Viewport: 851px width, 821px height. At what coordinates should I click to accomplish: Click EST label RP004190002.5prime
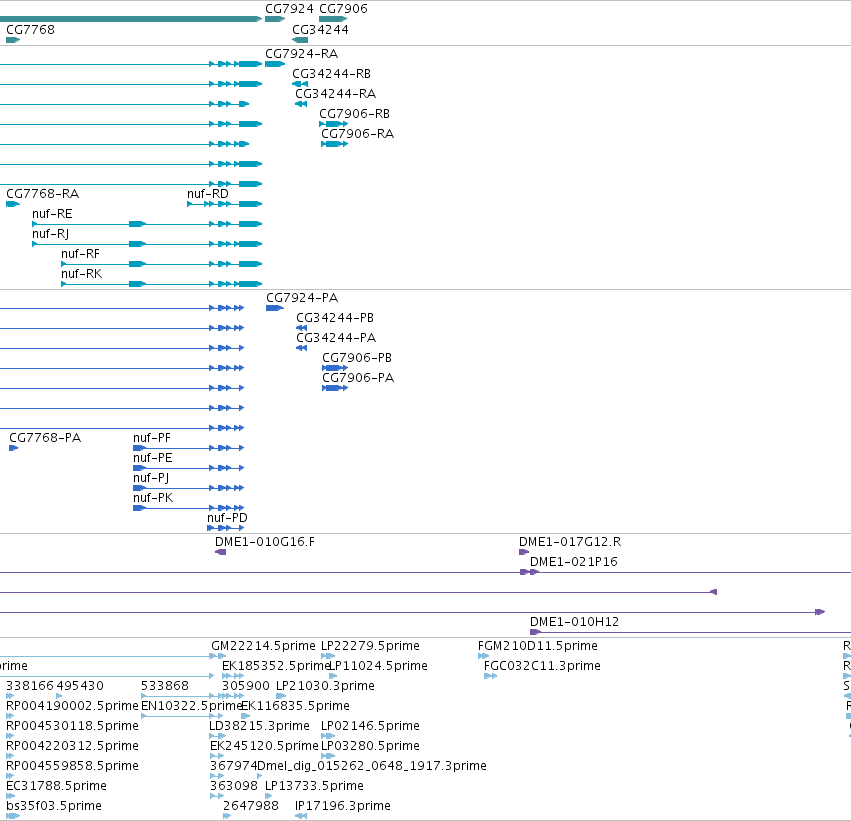pyautogui.click(x=72, y=707)
